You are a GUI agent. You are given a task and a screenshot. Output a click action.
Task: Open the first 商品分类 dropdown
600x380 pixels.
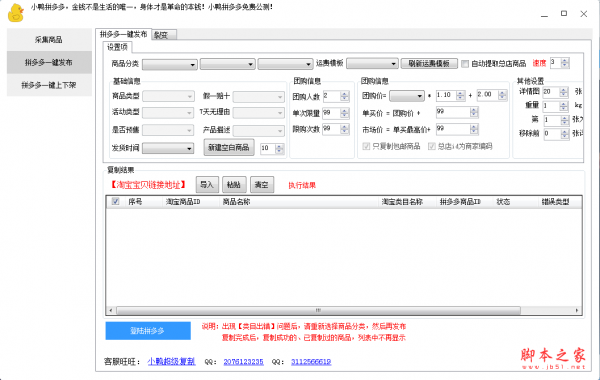pos(170,64)
